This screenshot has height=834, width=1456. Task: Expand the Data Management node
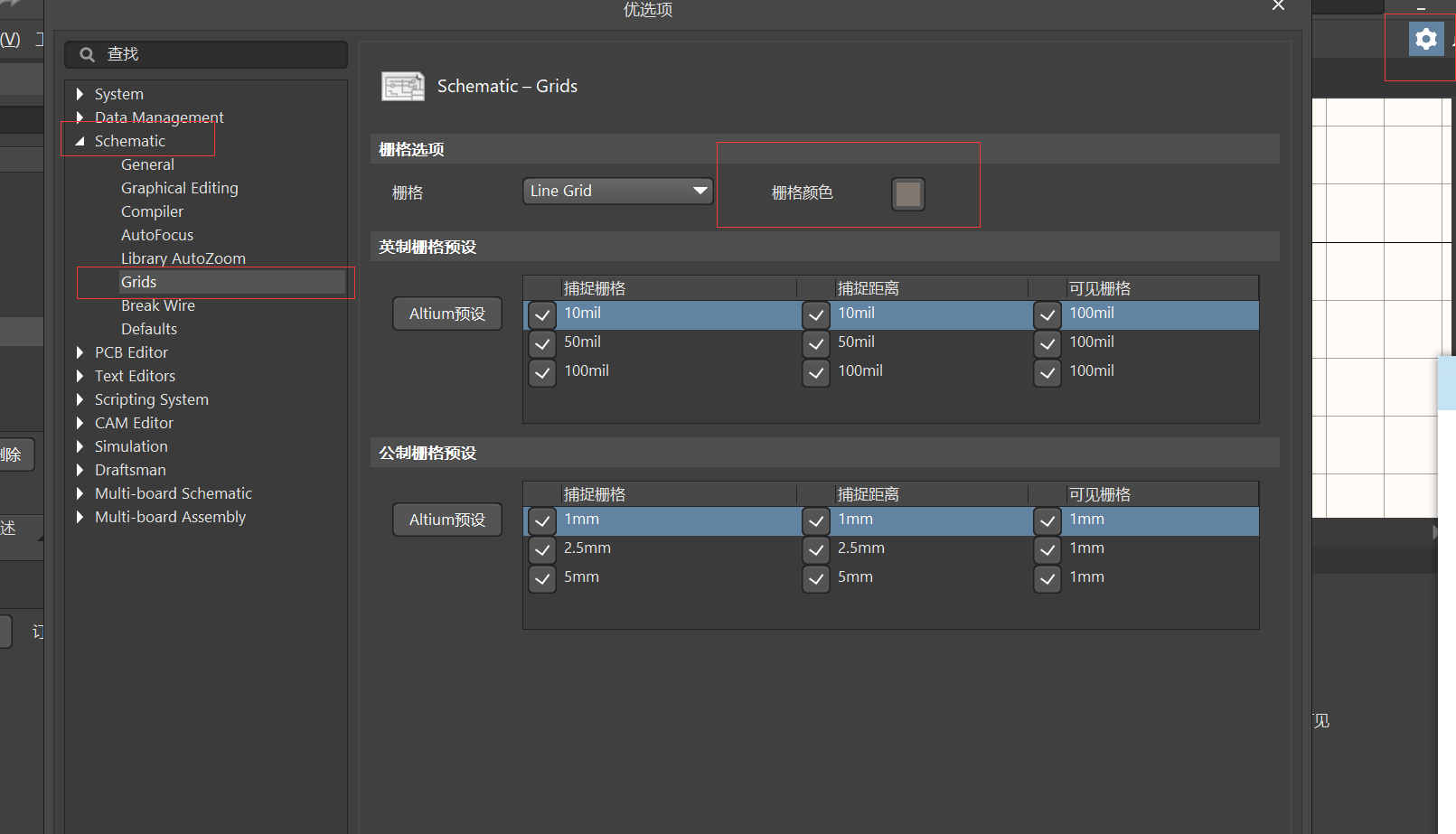80,117
